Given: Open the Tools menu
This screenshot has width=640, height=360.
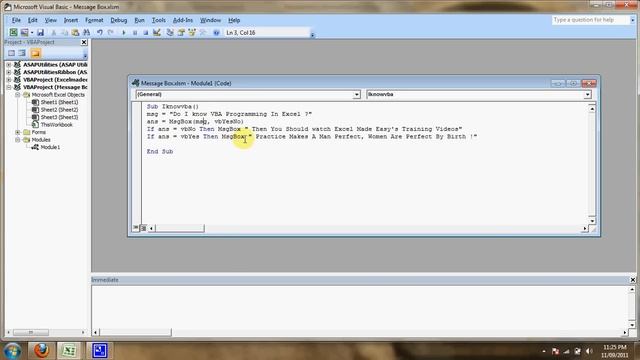Looking at the screenshot, I should (159, 20).
